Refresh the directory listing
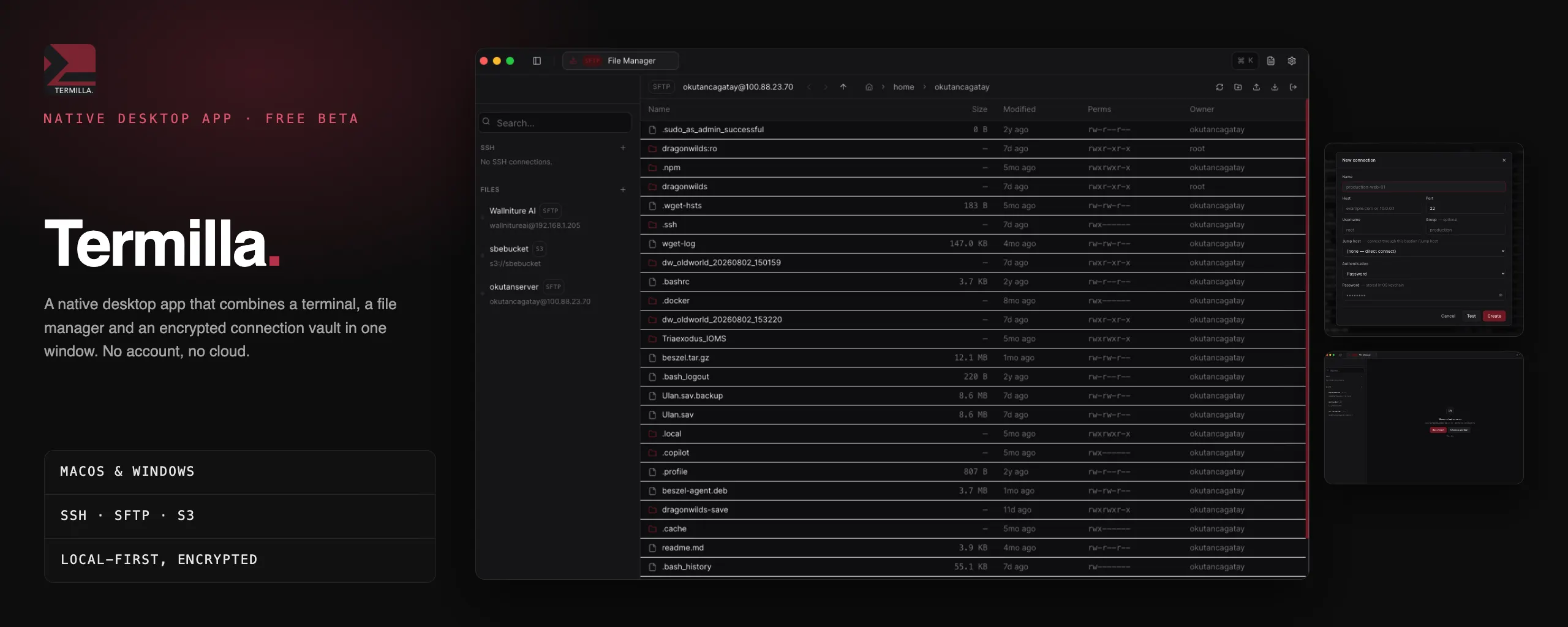The image size is (1568, 627). pyautogui.click(x=1219, y=87)
